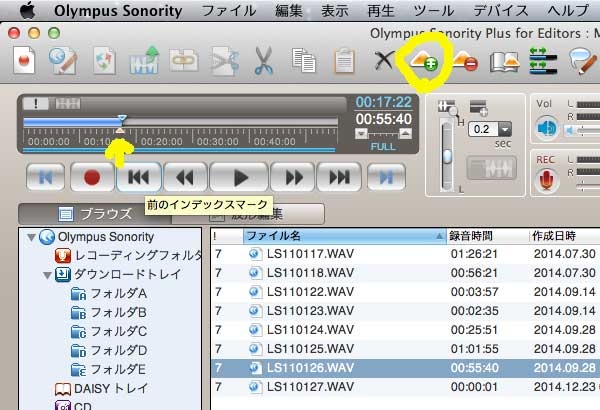Click the rewind button
This screenshot has width=600, height=410.
(x=185, y=177)
